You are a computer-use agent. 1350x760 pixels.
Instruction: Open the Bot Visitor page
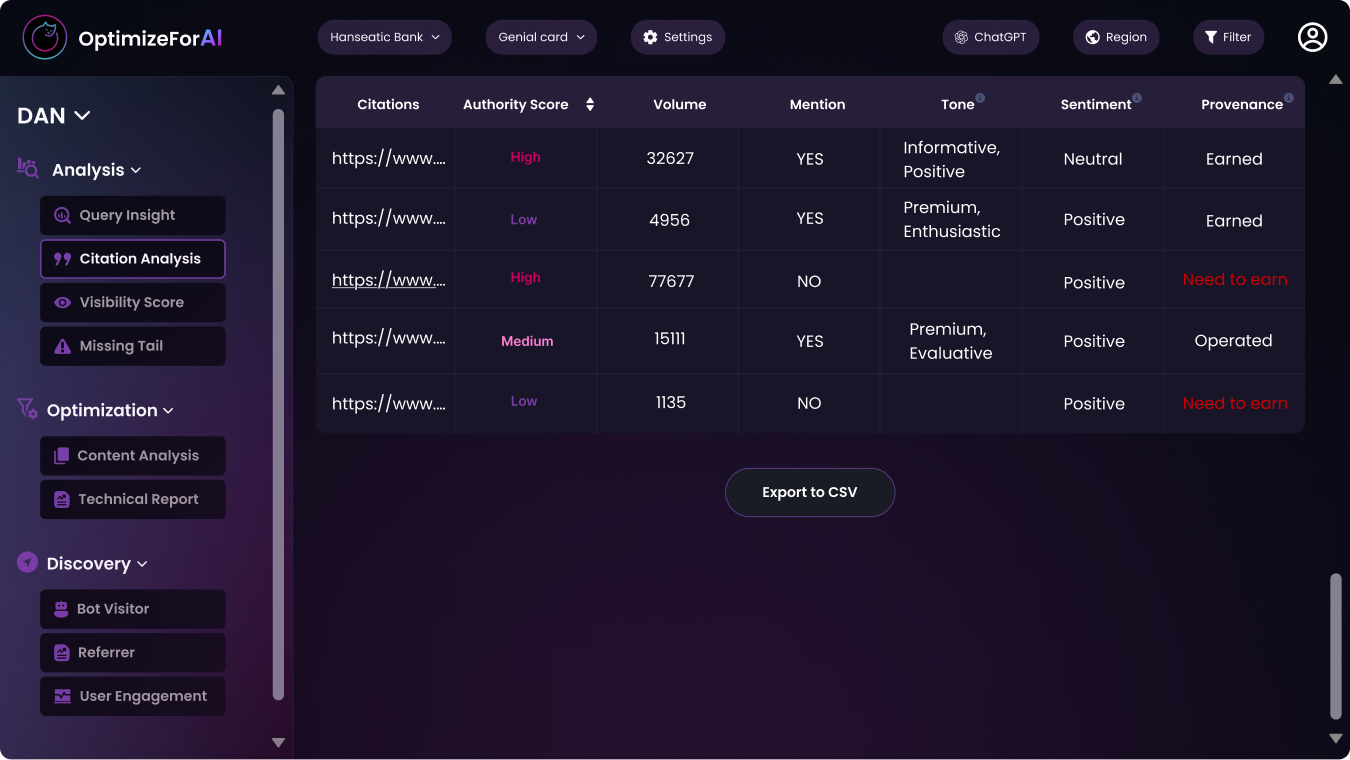point(132,609)
